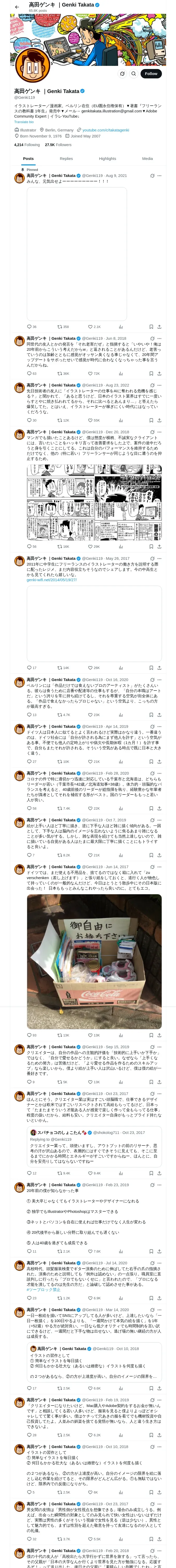The image size is (176, 1568).
Task: Share the May 26, 2017 post
Action: tap(159, 668)
